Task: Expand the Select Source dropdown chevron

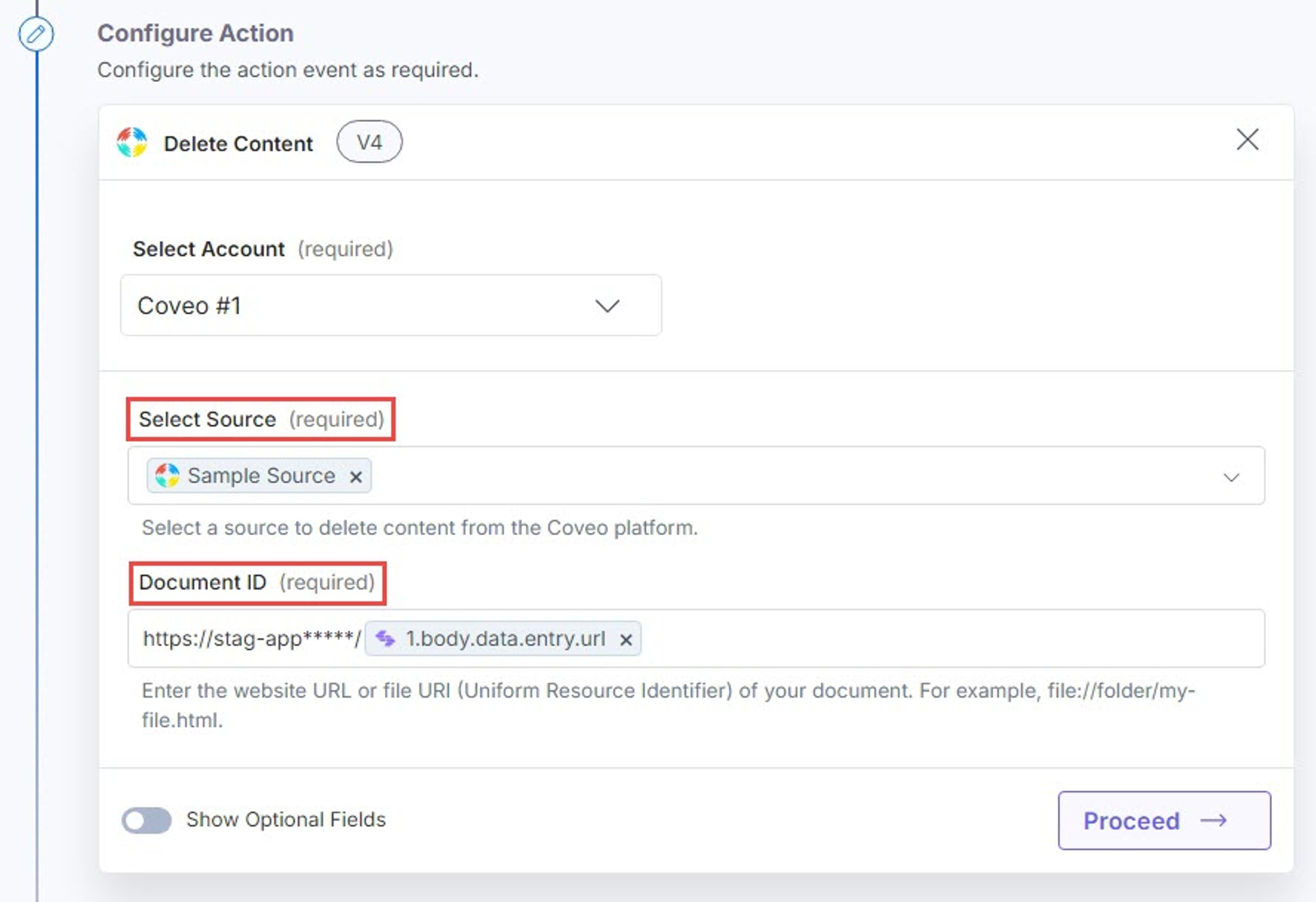Action: coord(1231,477)
